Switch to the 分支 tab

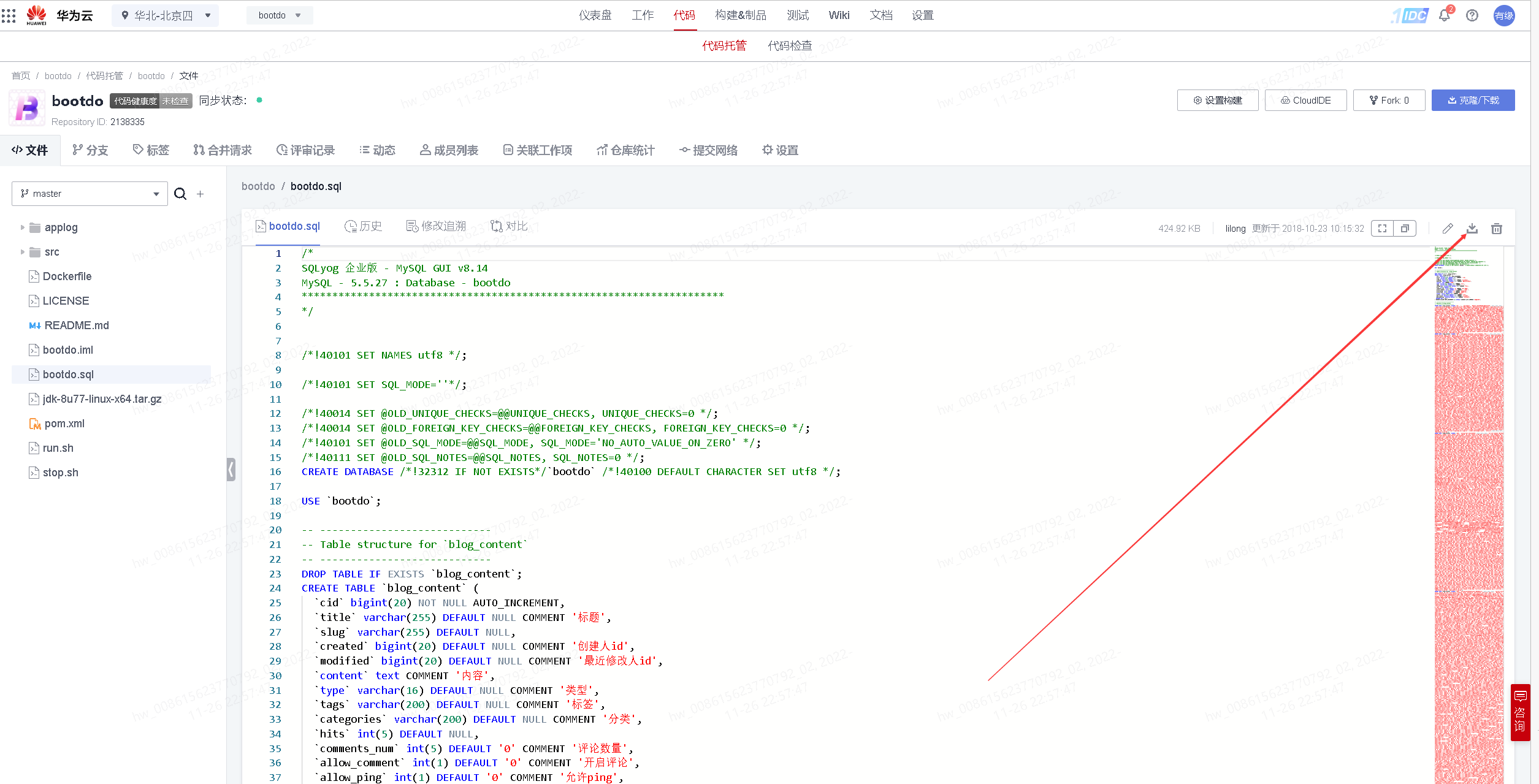coord(90,150)
